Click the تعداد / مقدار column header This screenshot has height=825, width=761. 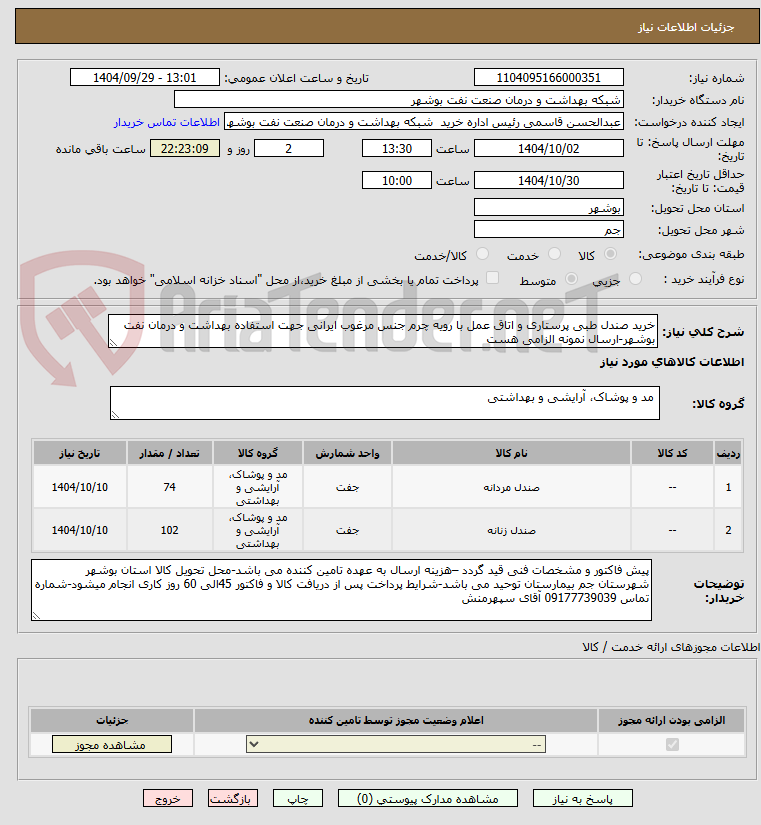coord(169,453)
